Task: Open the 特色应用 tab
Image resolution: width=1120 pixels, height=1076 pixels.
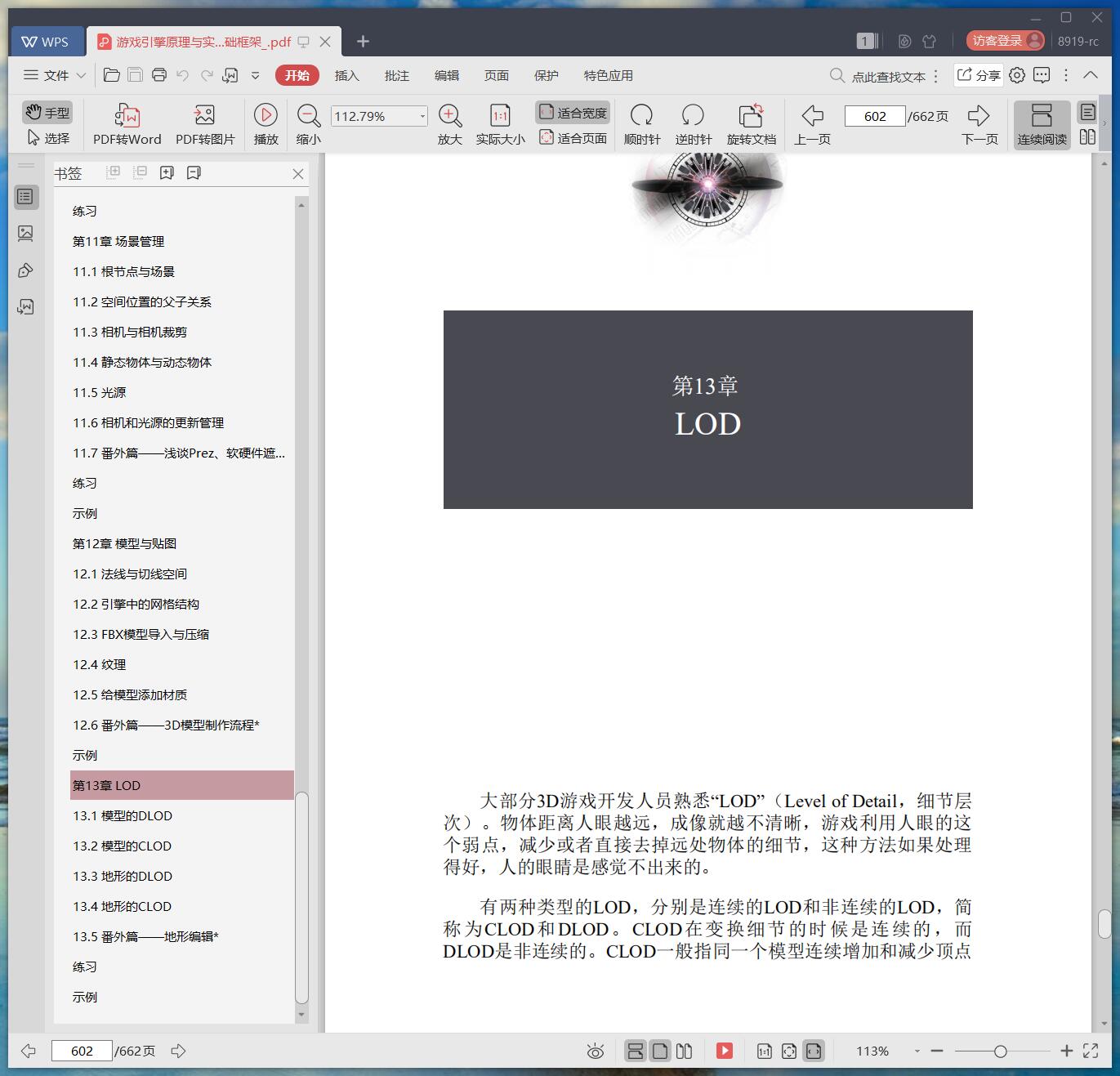Action: (609, 75)
